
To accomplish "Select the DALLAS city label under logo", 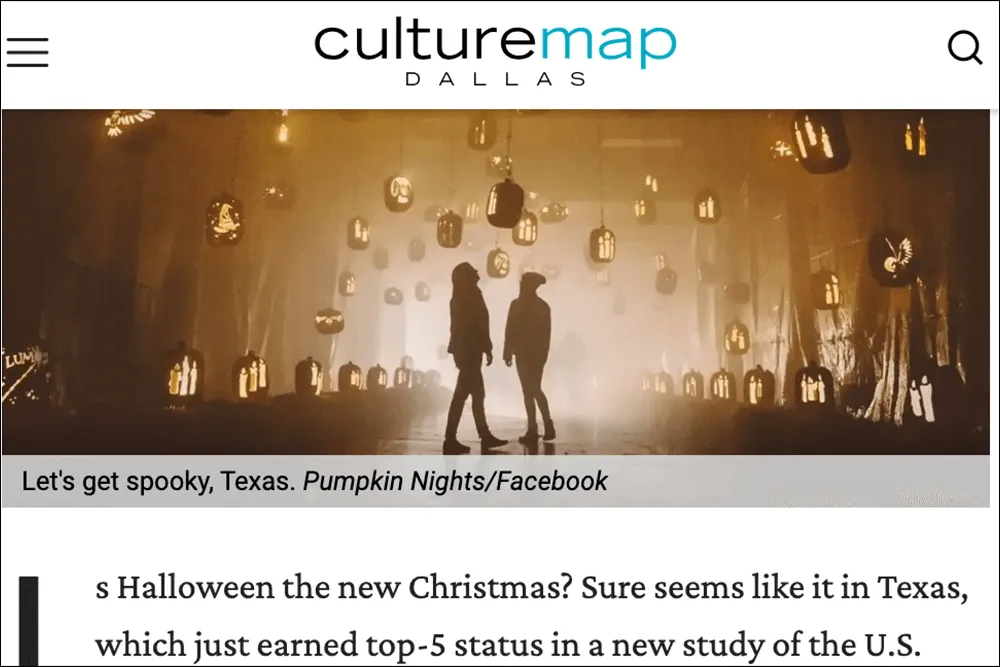I will [495, 79].
